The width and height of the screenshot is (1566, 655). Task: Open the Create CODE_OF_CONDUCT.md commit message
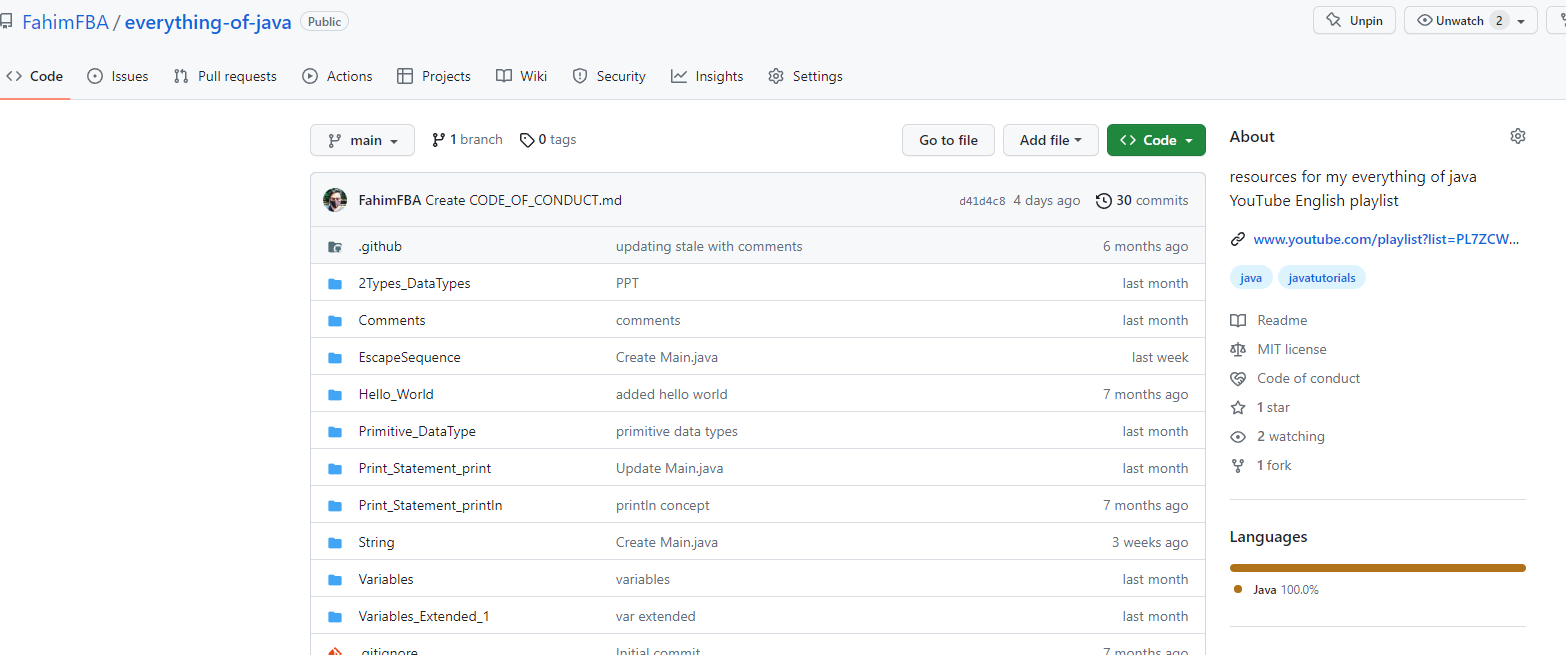pyautogui.click(x=524, y=200)
